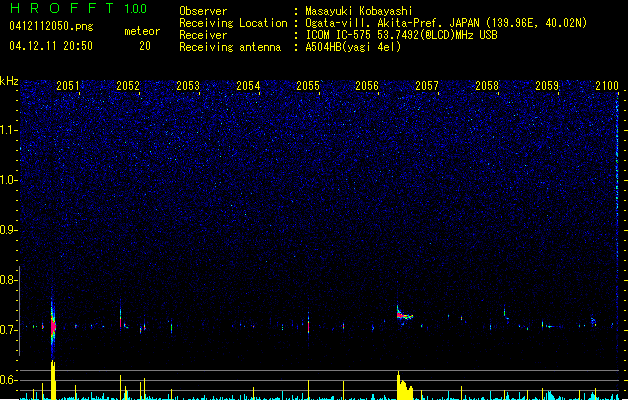Image resolution: width=629 pixels, height=400 pixels.
Task: Select the filename 0412112050.png
Action: coord(51,26)
